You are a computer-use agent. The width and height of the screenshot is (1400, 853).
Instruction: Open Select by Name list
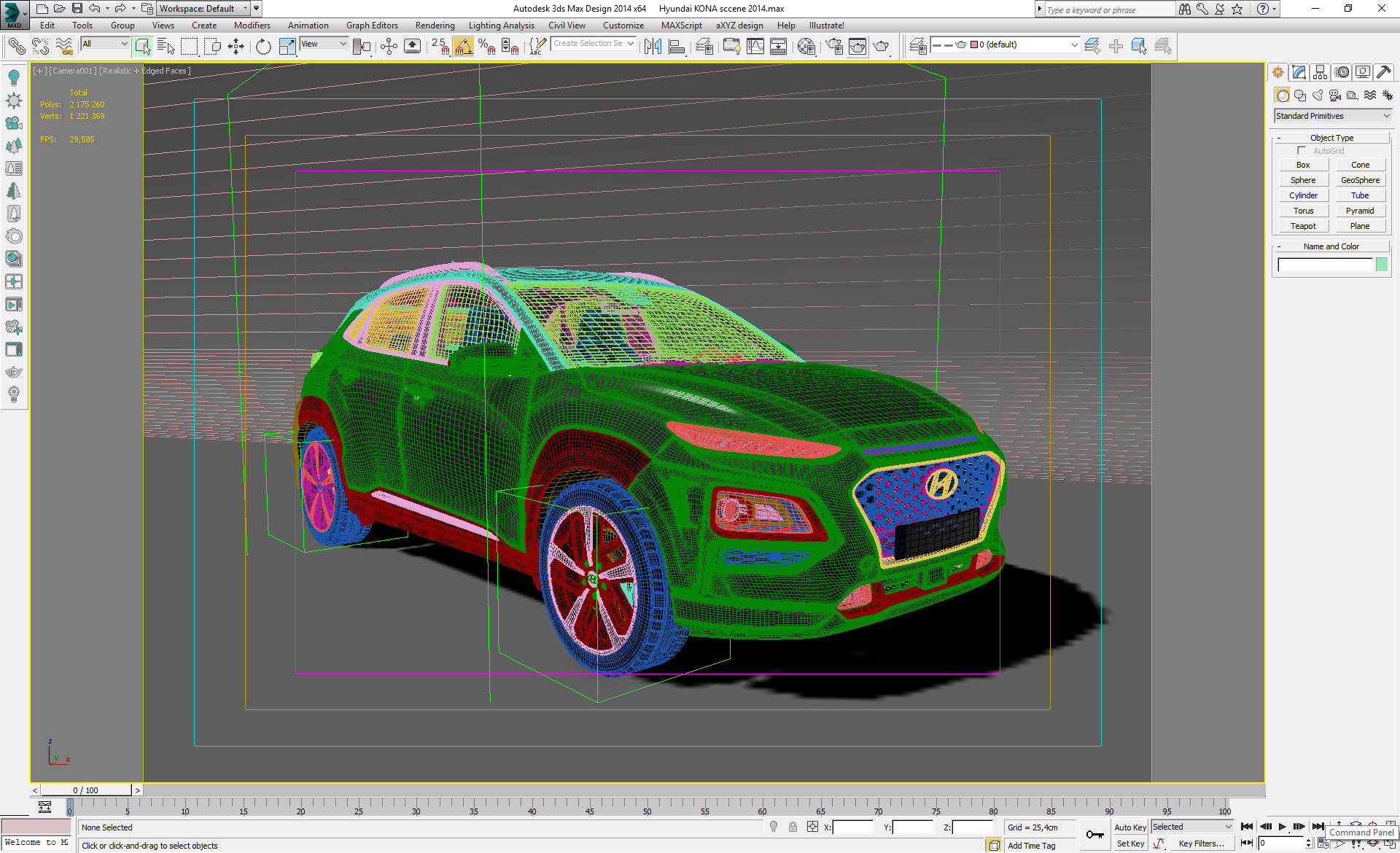[166, 47]
